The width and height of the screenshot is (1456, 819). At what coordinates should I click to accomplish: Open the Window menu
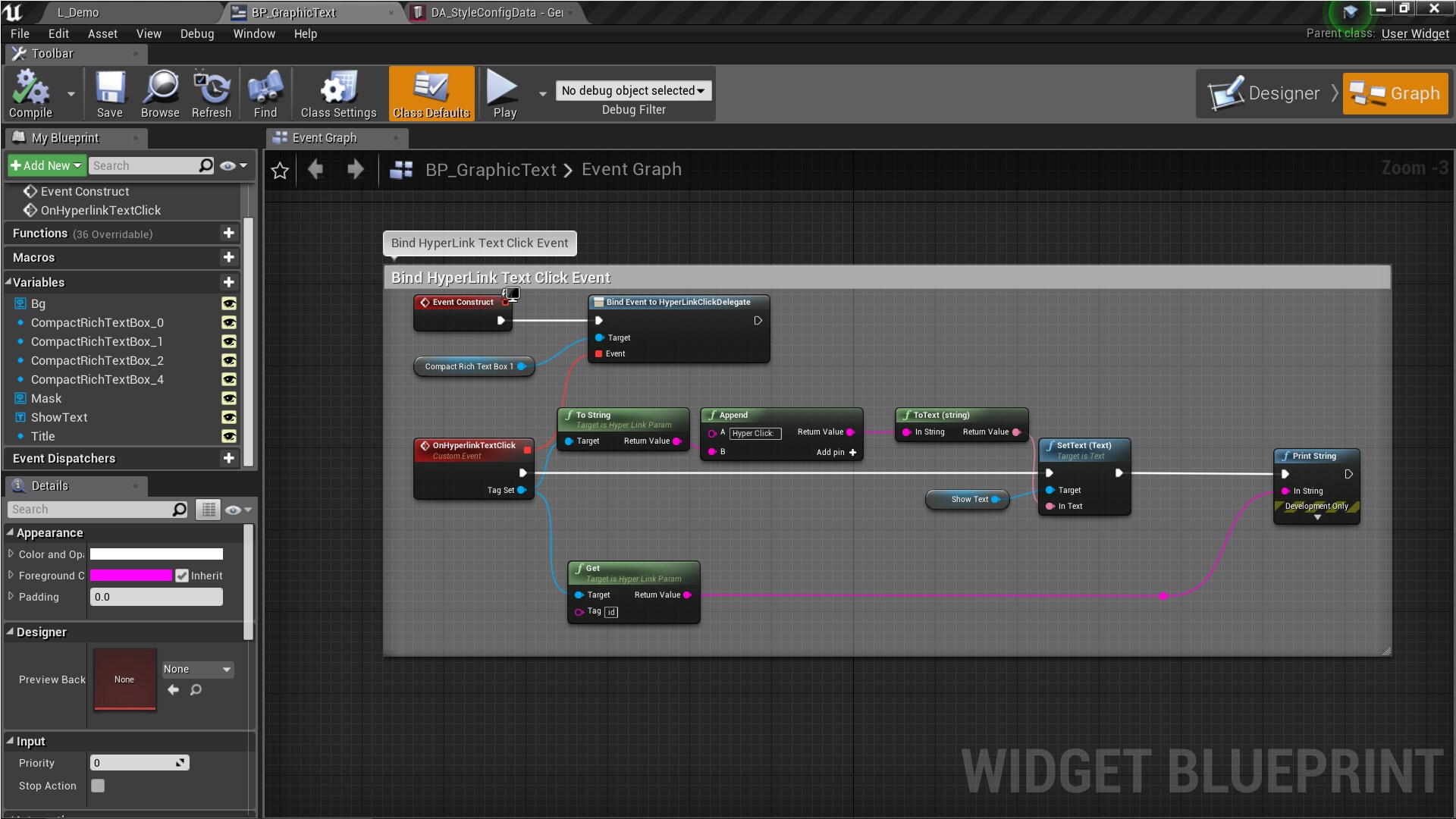click(x=254, y=33)
